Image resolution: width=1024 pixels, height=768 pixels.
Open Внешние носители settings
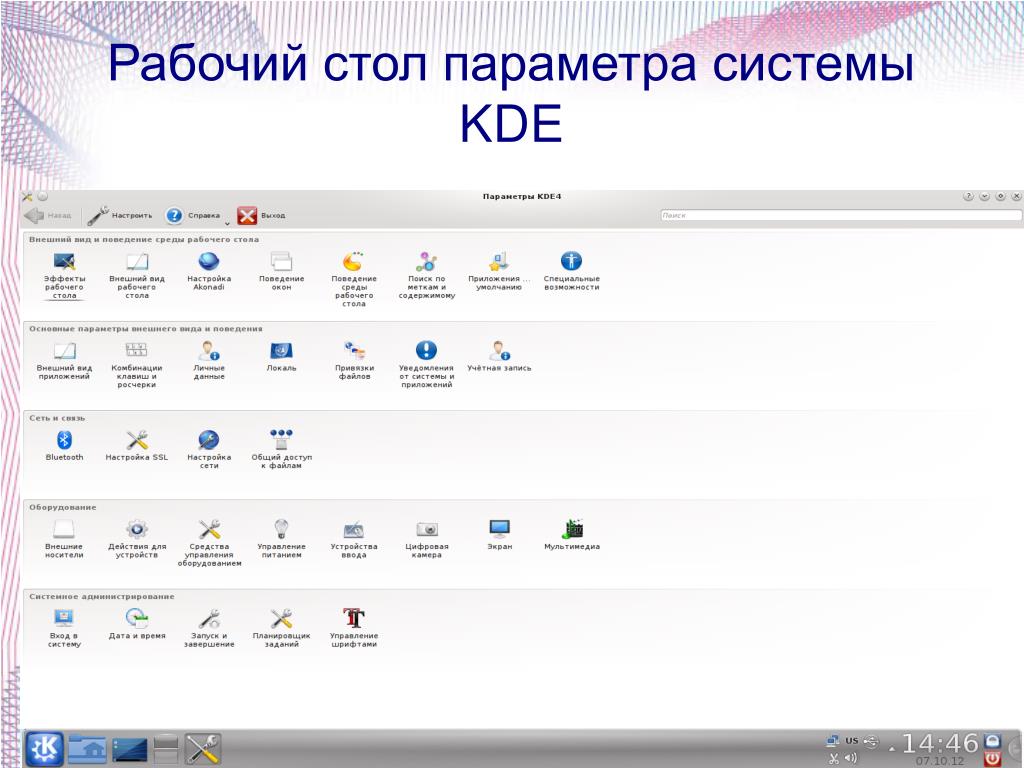pyautogui.click(x=64, y=539)
